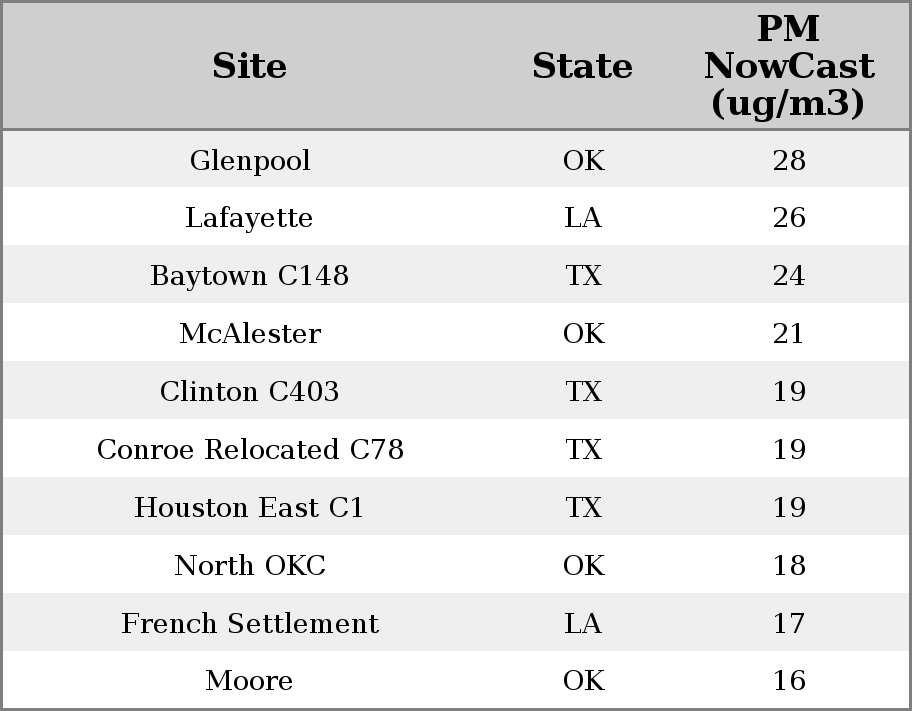Select the LA state cell for Lafayette
The width and height of the screenshot is (912, 711).
(x=583, y=218)
